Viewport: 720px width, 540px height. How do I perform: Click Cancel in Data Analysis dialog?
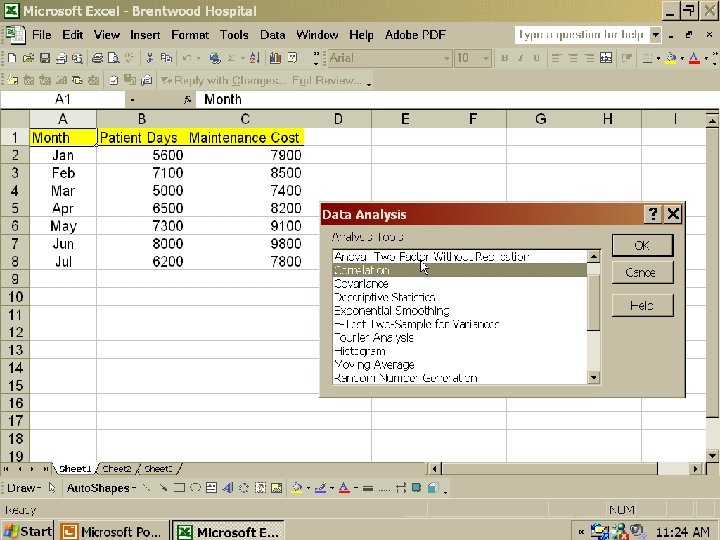click(642, 273)
